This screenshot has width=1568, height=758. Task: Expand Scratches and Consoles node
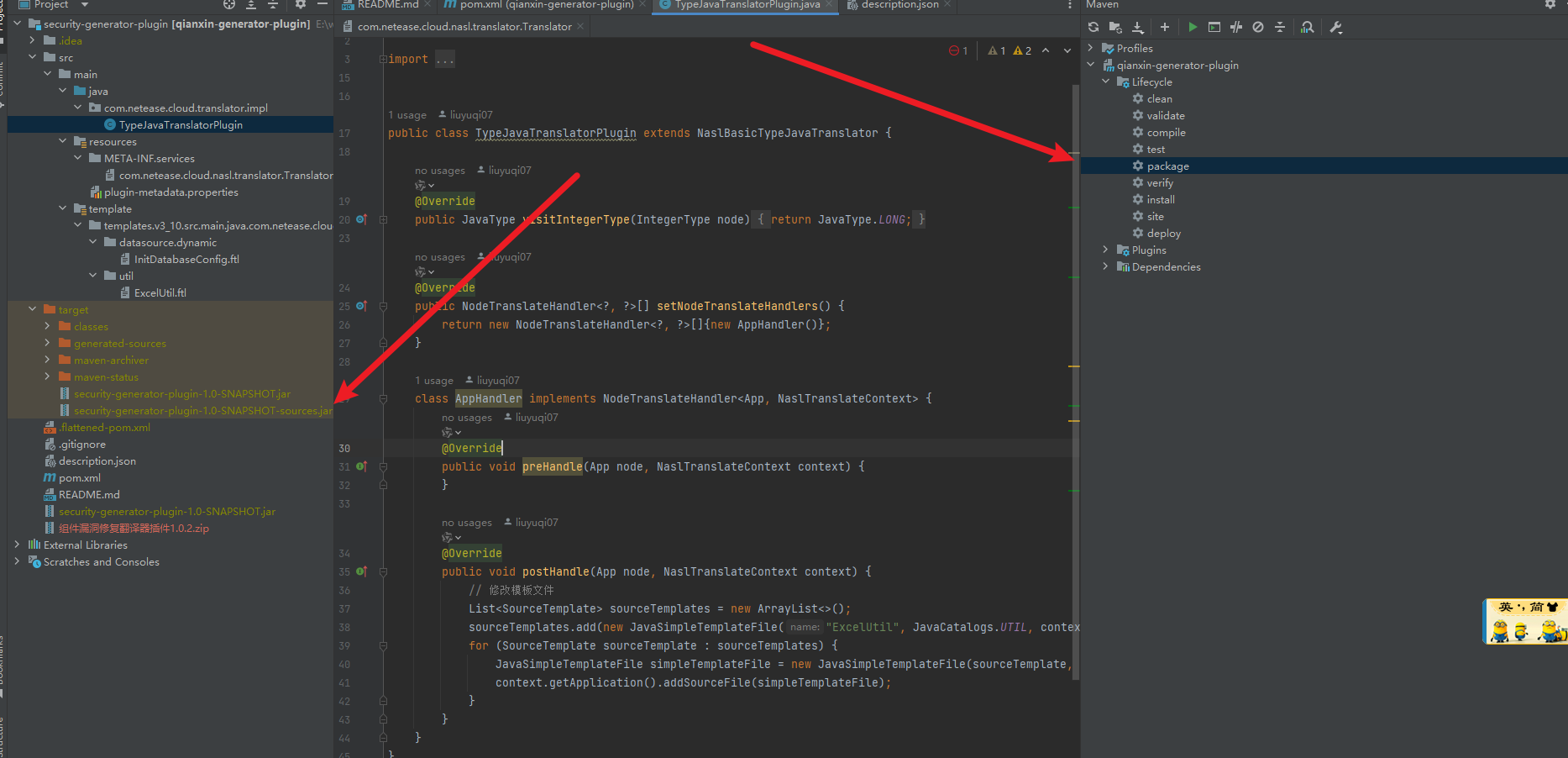(x=18, y=561)
